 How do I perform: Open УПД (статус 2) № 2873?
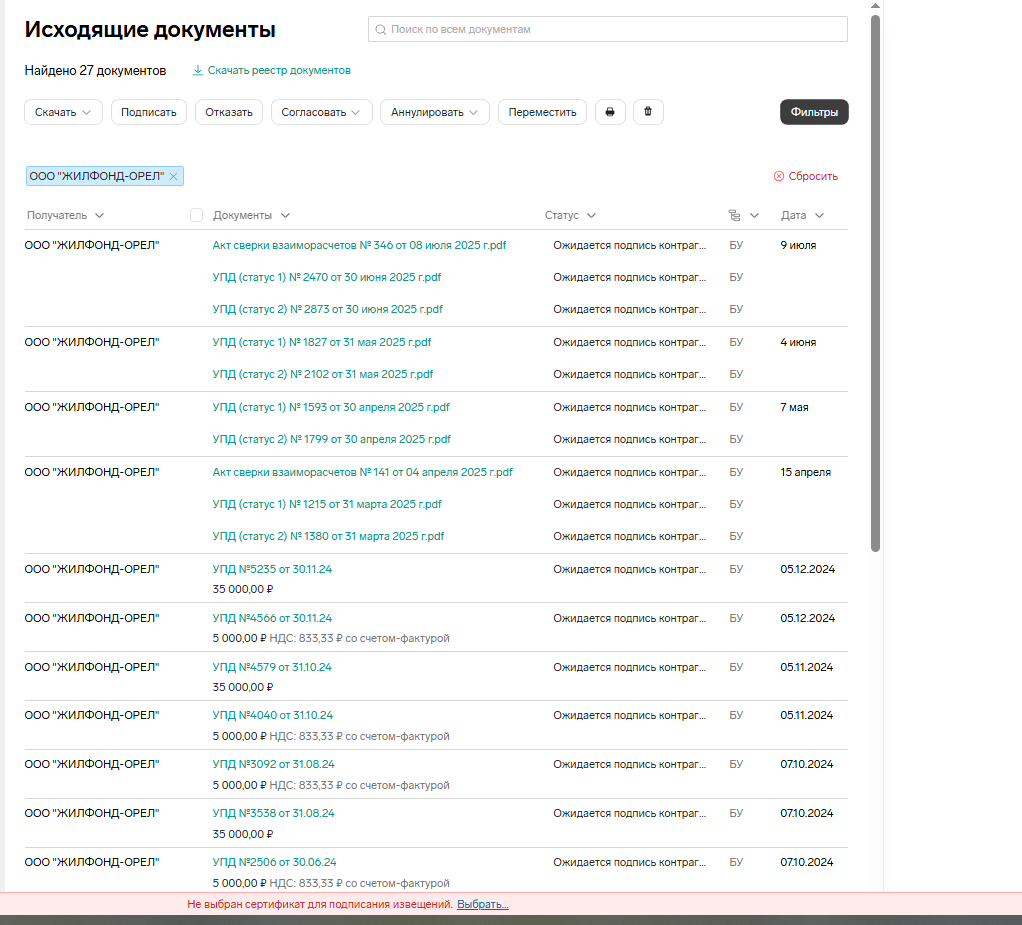327,310
